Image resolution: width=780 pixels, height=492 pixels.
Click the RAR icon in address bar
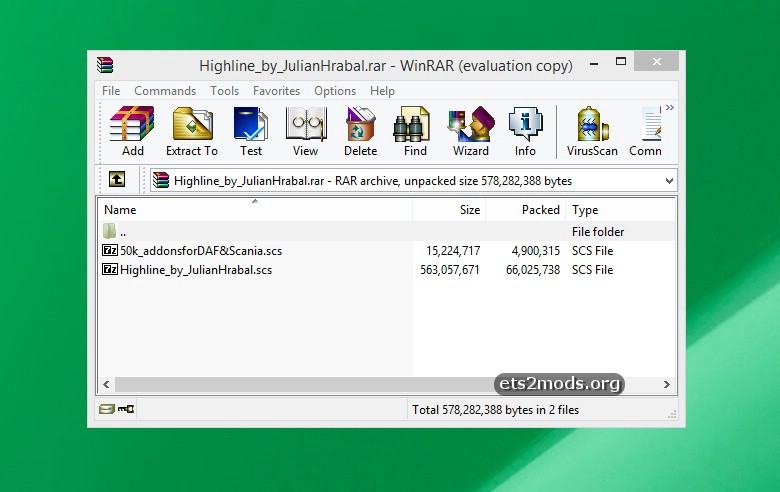(161, 180)
